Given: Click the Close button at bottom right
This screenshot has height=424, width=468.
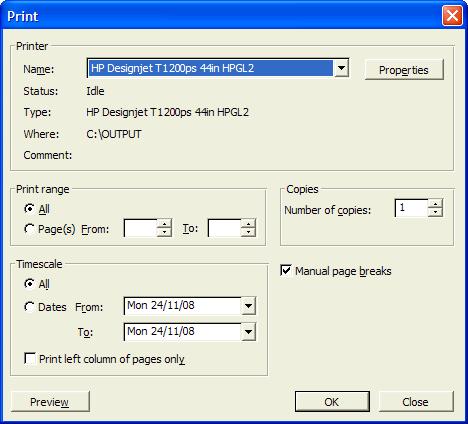Looking at the screenshot, I should click(x=416, y=402).
